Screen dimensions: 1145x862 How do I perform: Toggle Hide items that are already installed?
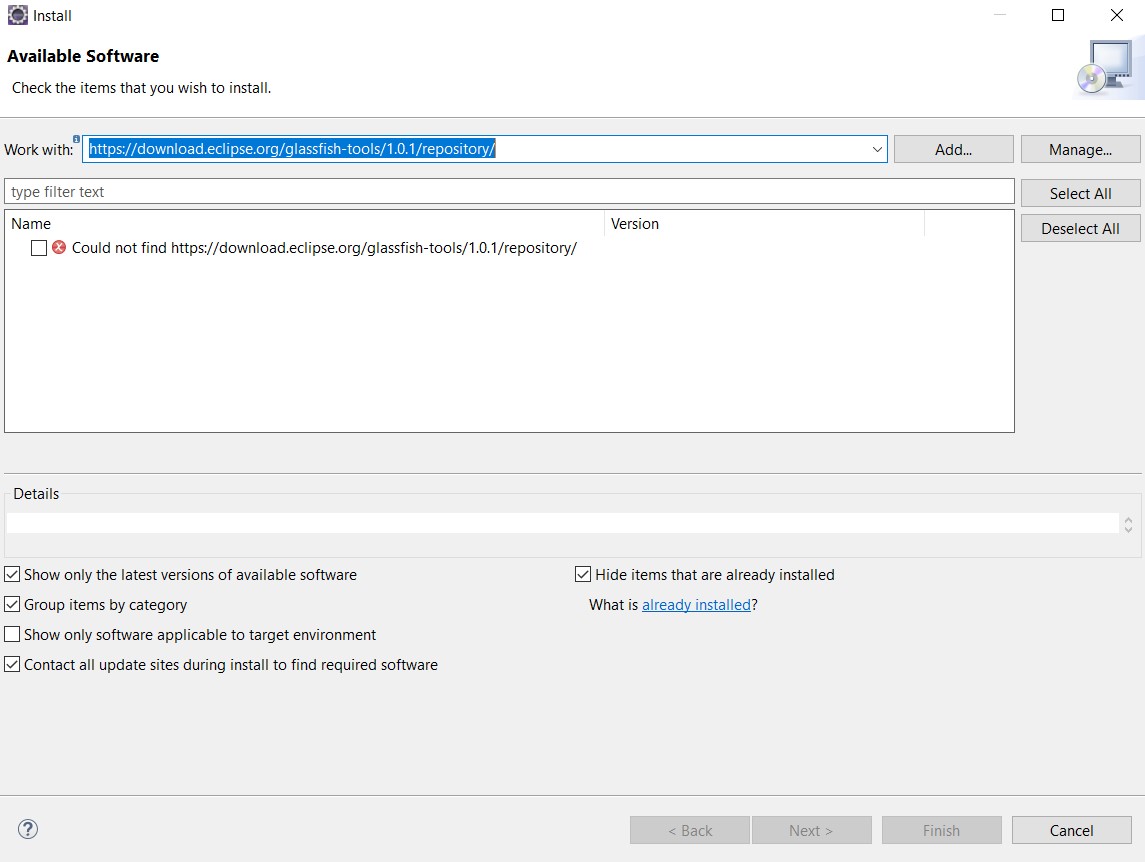[x=583, y=574]
